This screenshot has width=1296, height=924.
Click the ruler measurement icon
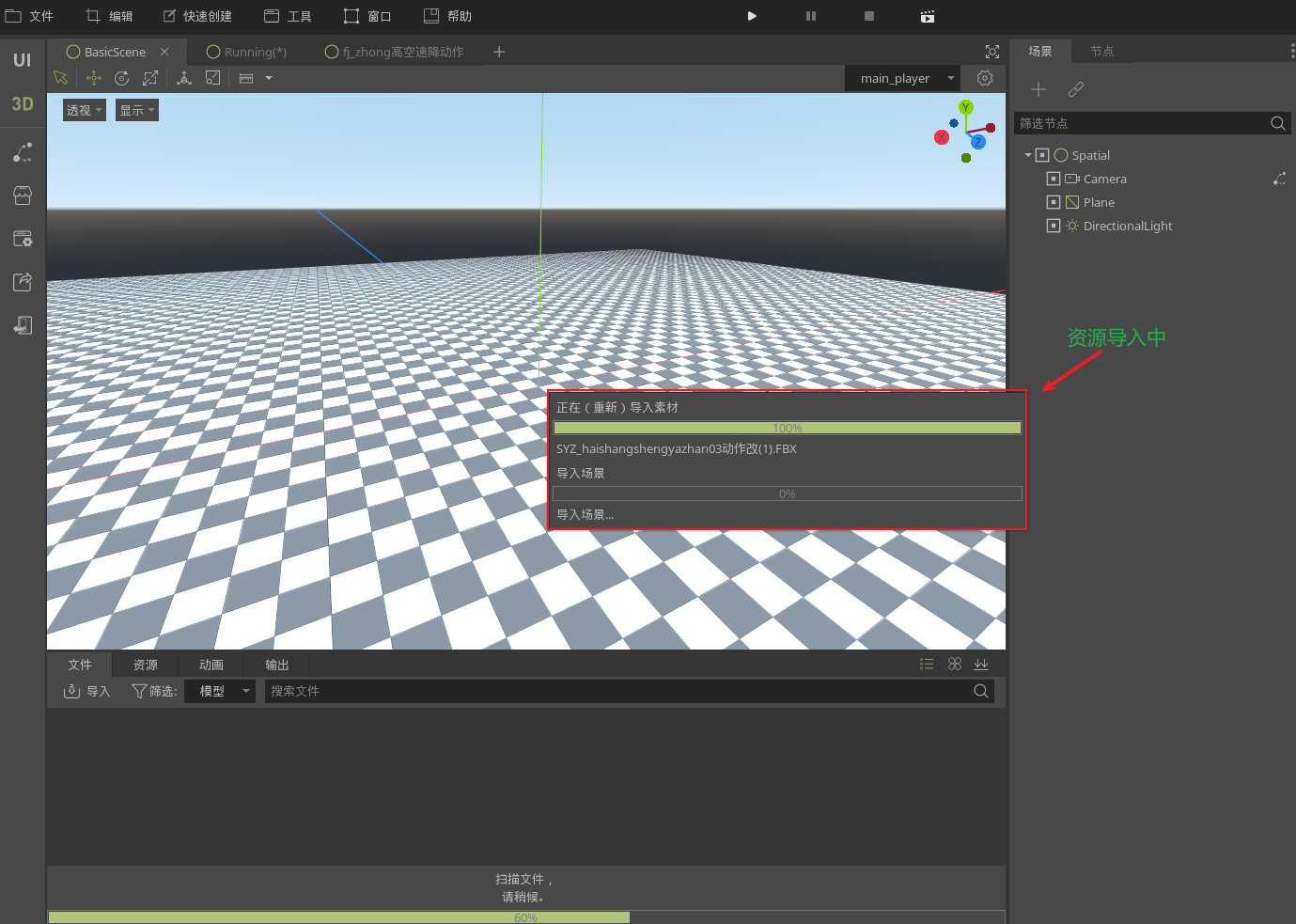tap(246, 78)
